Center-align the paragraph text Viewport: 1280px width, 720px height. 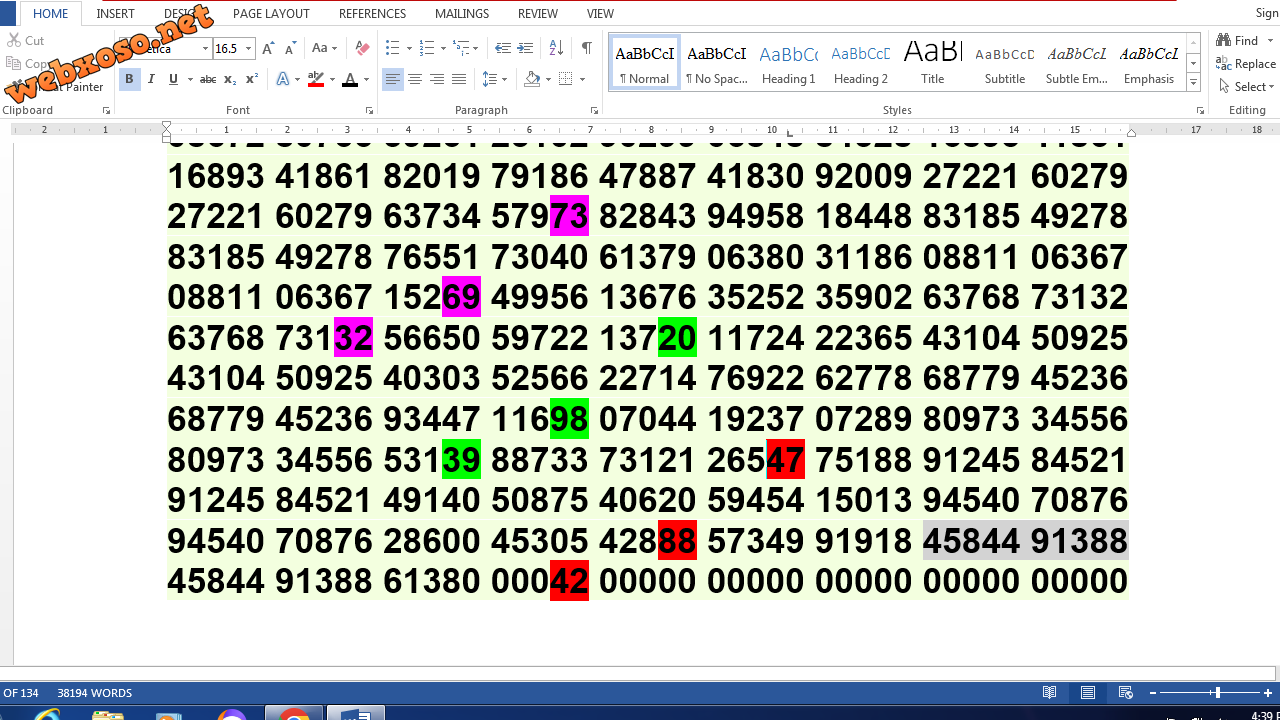[415, 79]
